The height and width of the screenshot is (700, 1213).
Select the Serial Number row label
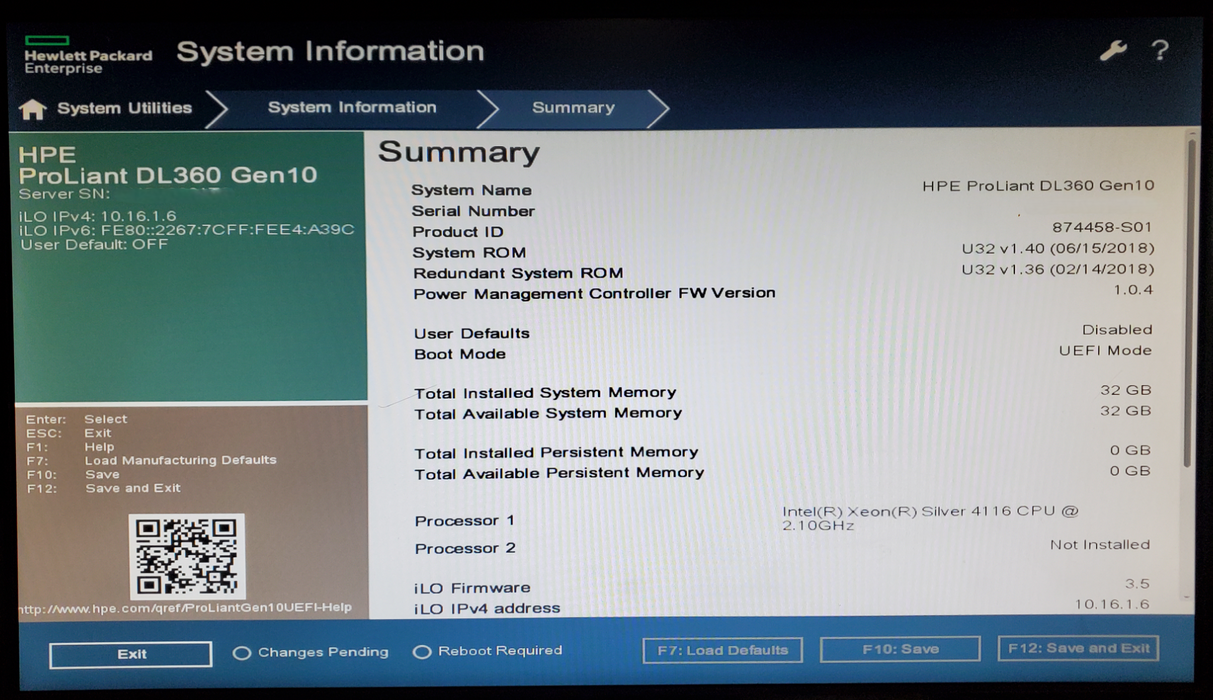(x=473, y=211)
